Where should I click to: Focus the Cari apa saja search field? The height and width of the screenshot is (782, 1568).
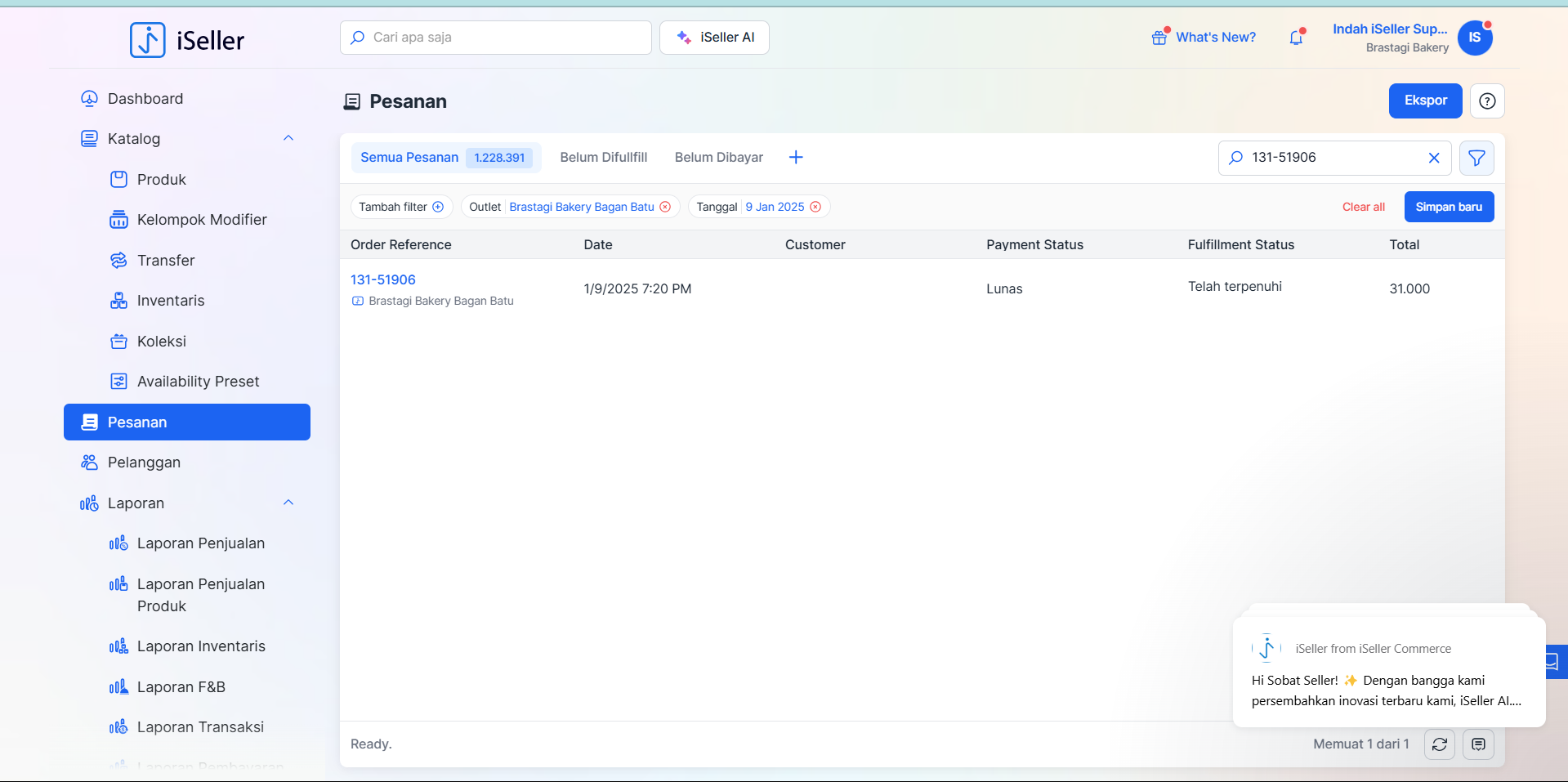[x=496, y=38]
